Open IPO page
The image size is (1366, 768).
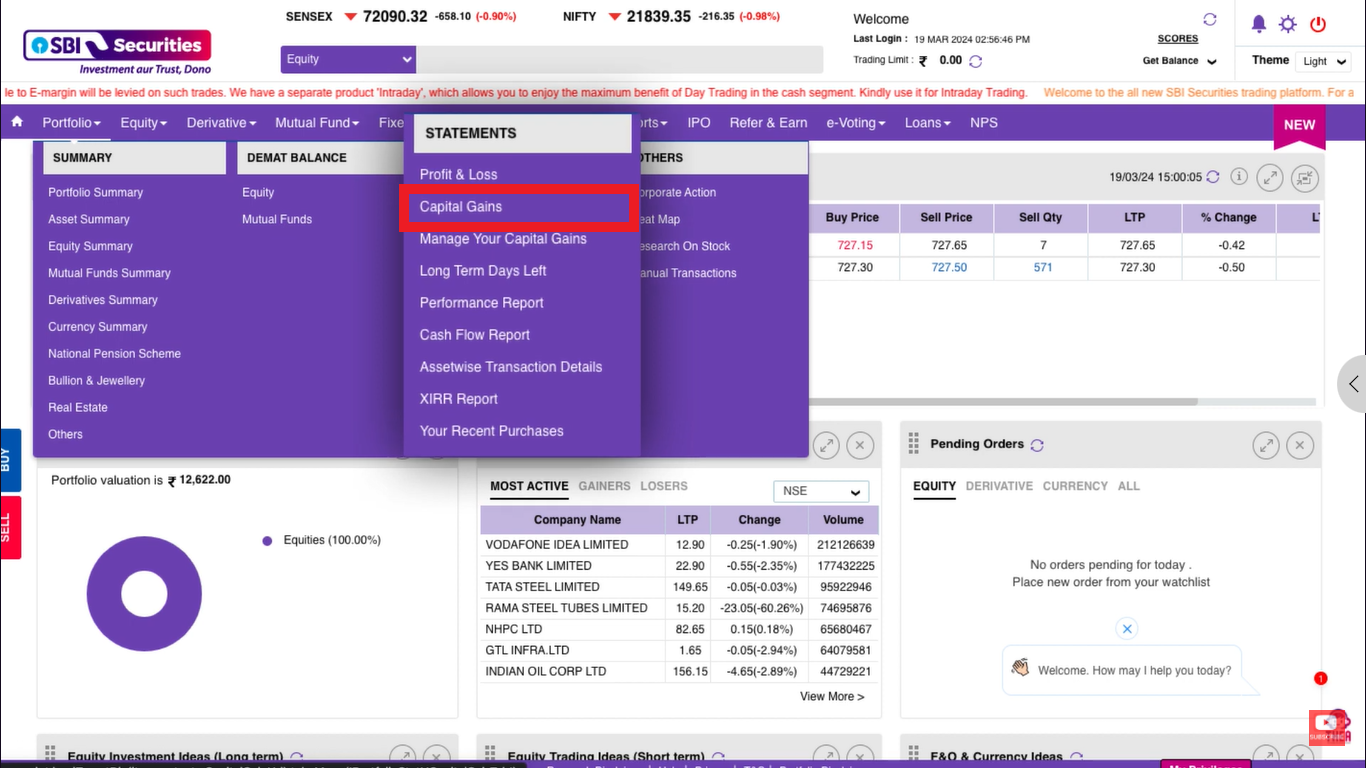click(x=699, y=123)
